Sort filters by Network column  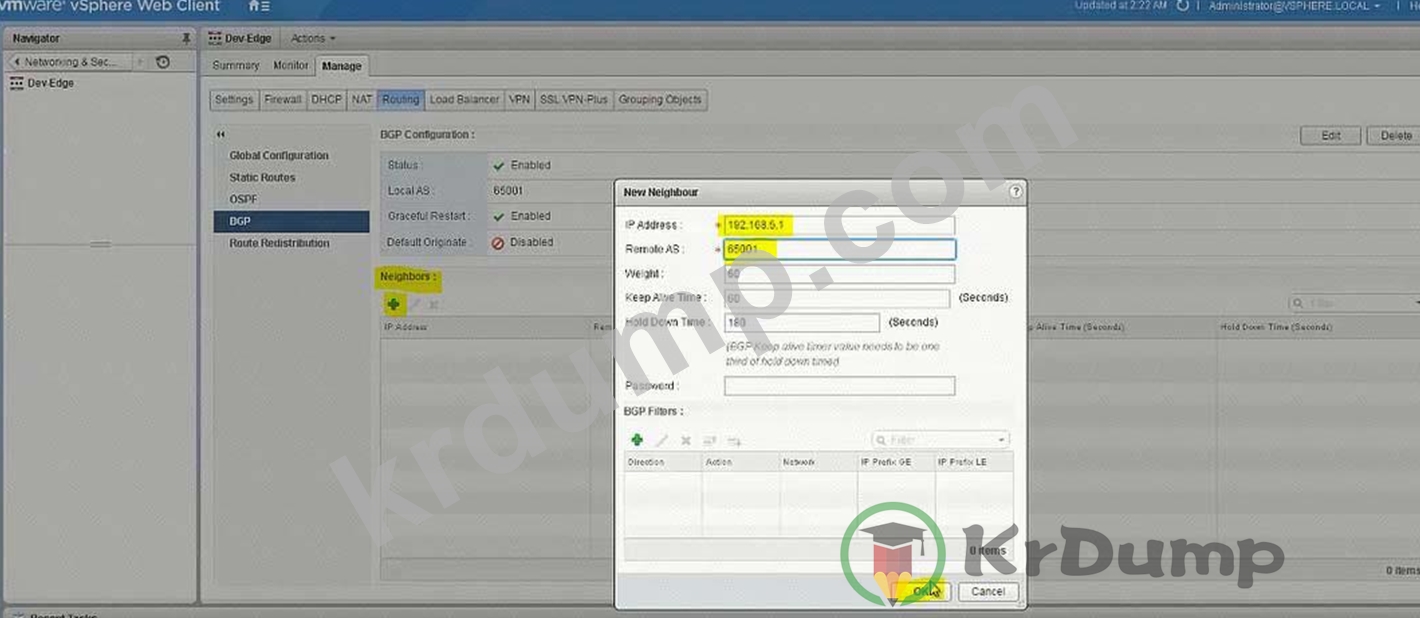[818, 462]
